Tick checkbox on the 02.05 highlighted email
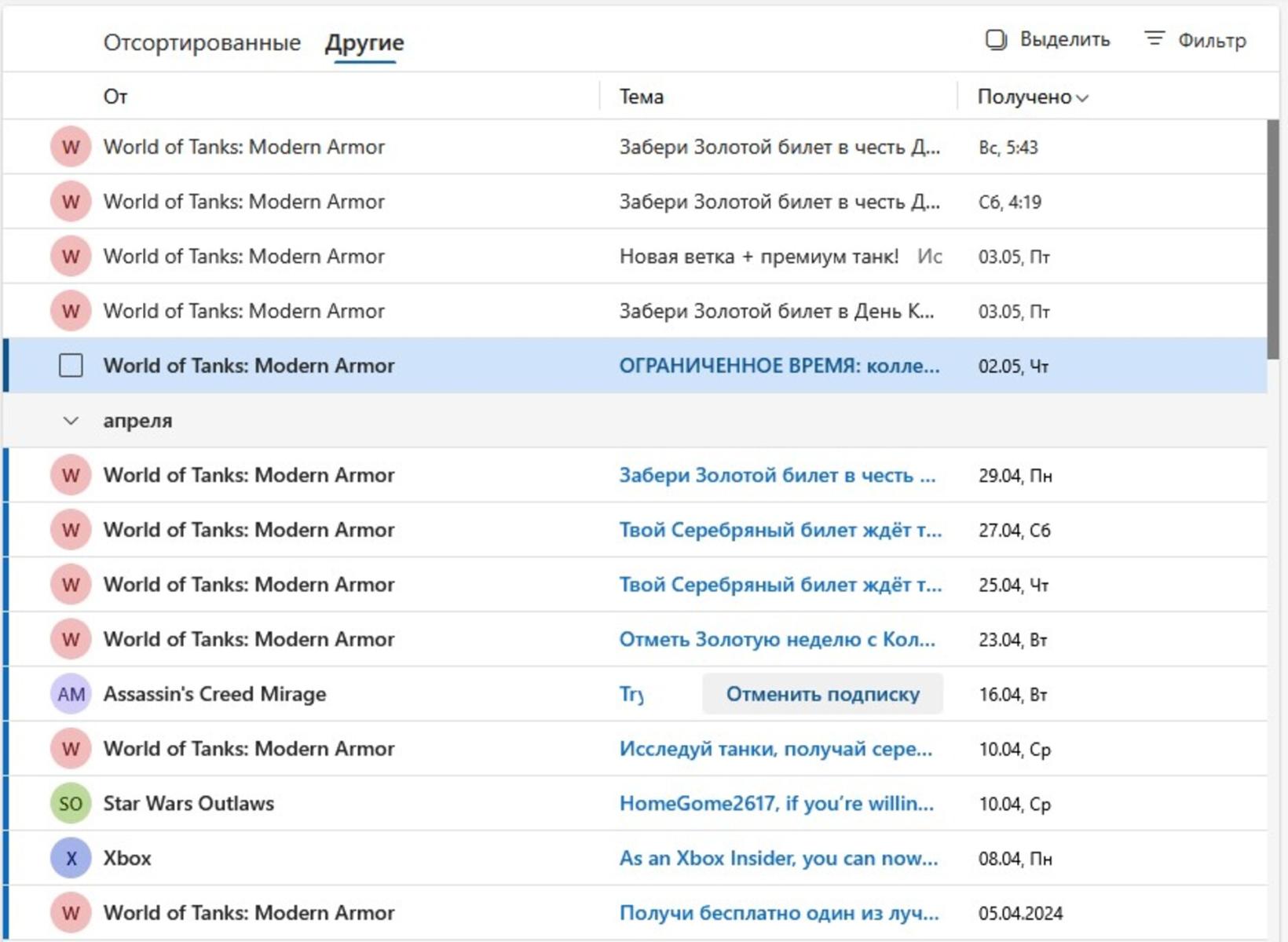The height and width of the screenshot is (942, 1288). click(x=71, y=366)
